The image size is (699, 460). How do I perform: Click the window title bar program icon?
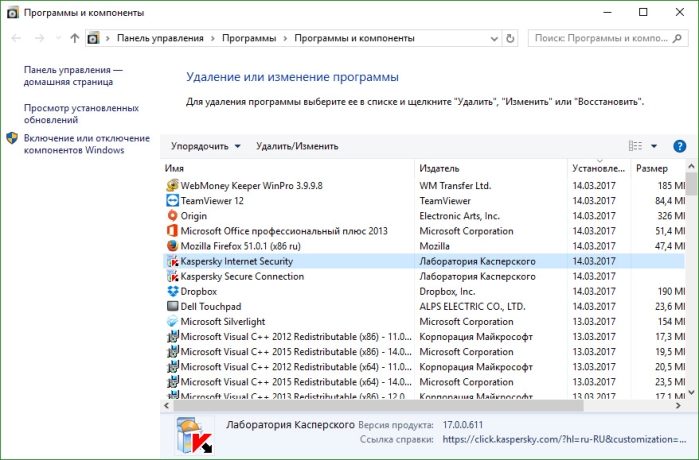tap(12, 12)
